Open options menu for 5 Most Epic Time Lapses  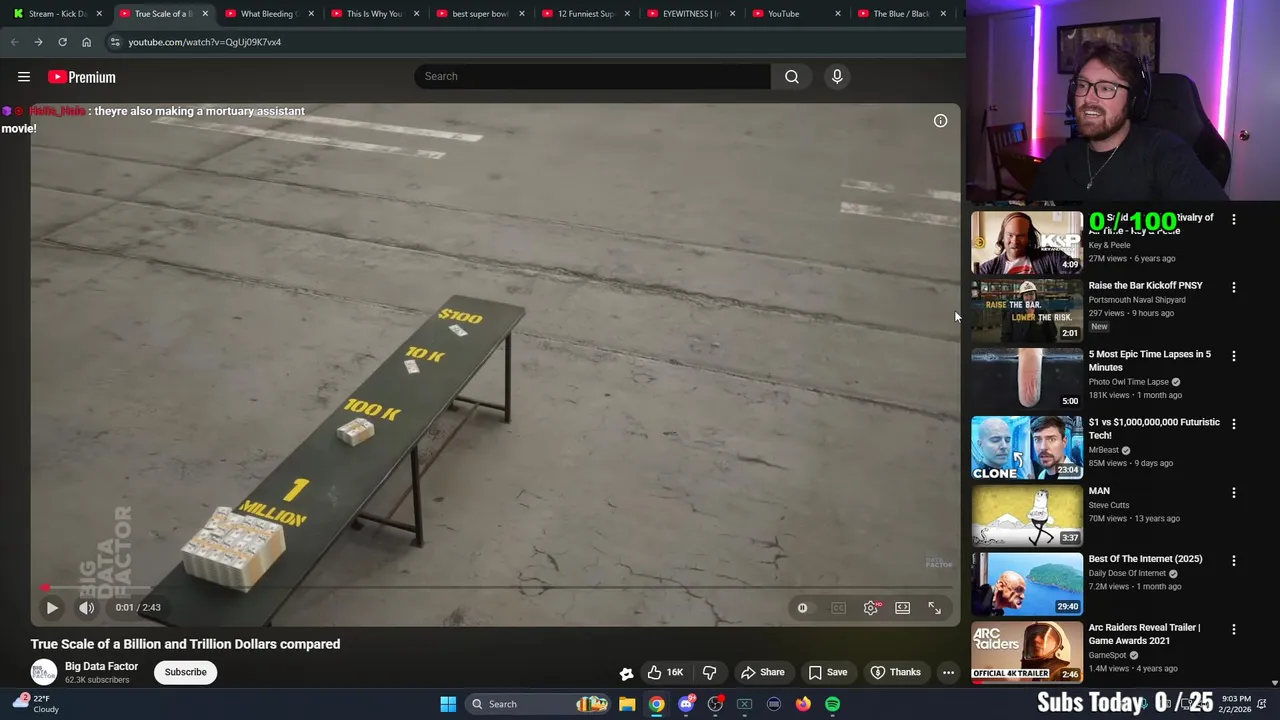pos(1233,356)
